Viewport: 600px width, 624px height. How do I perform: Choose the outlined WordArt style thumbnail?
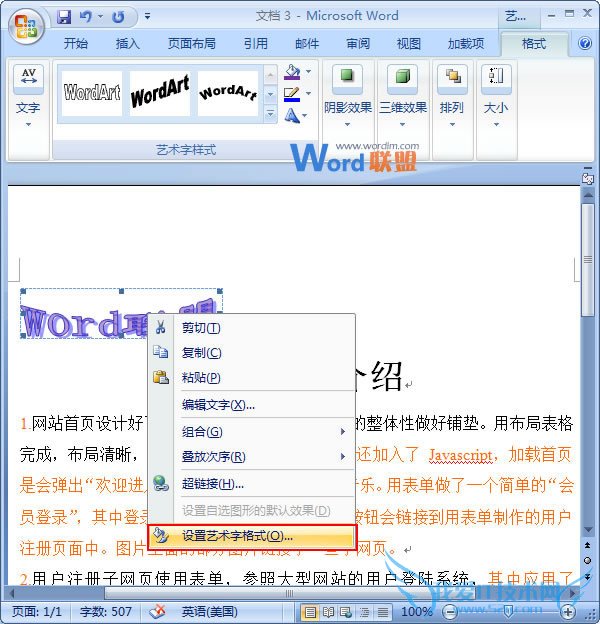(92, 93)
